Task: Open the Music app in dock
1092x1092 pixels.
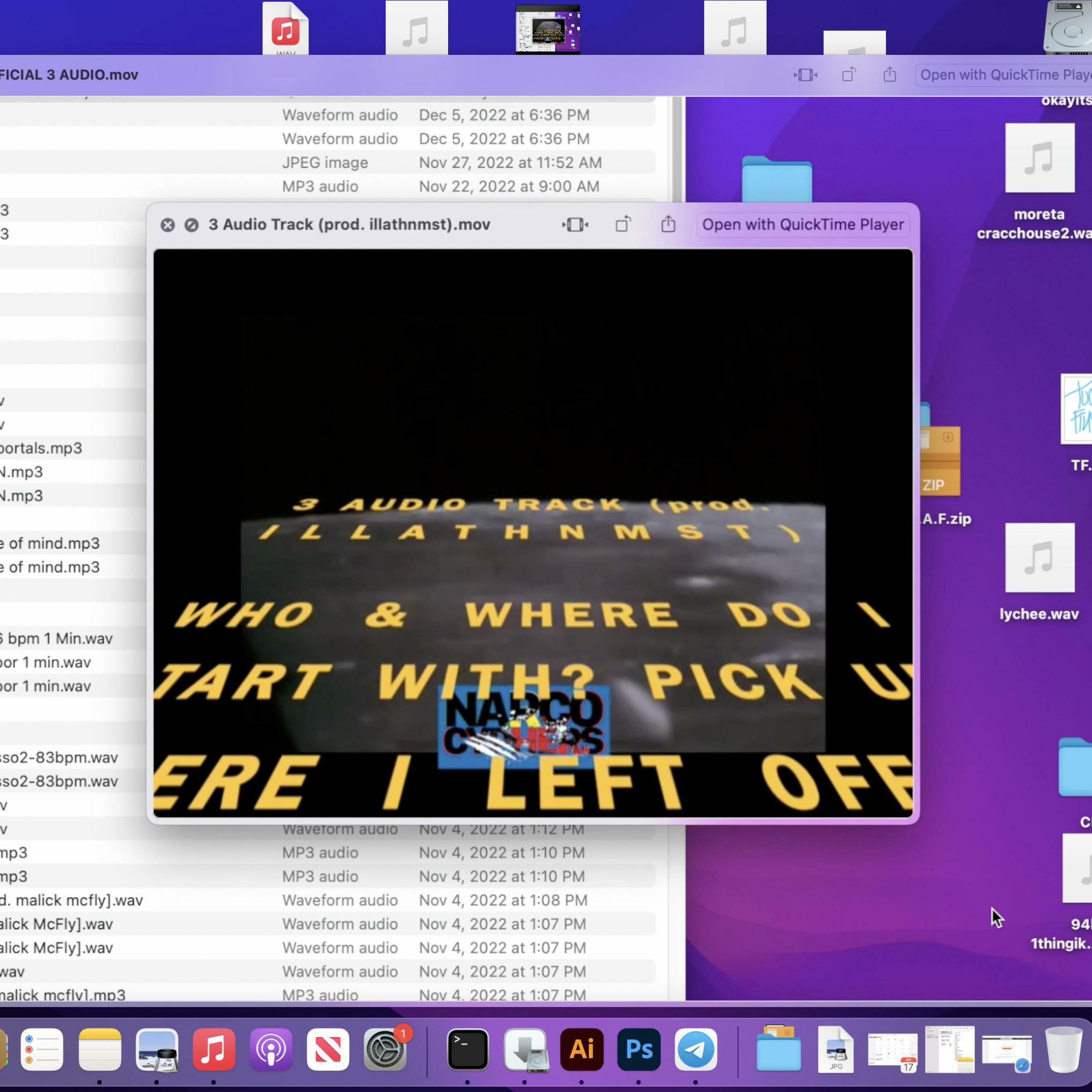Action: (x=214, y=1050)
